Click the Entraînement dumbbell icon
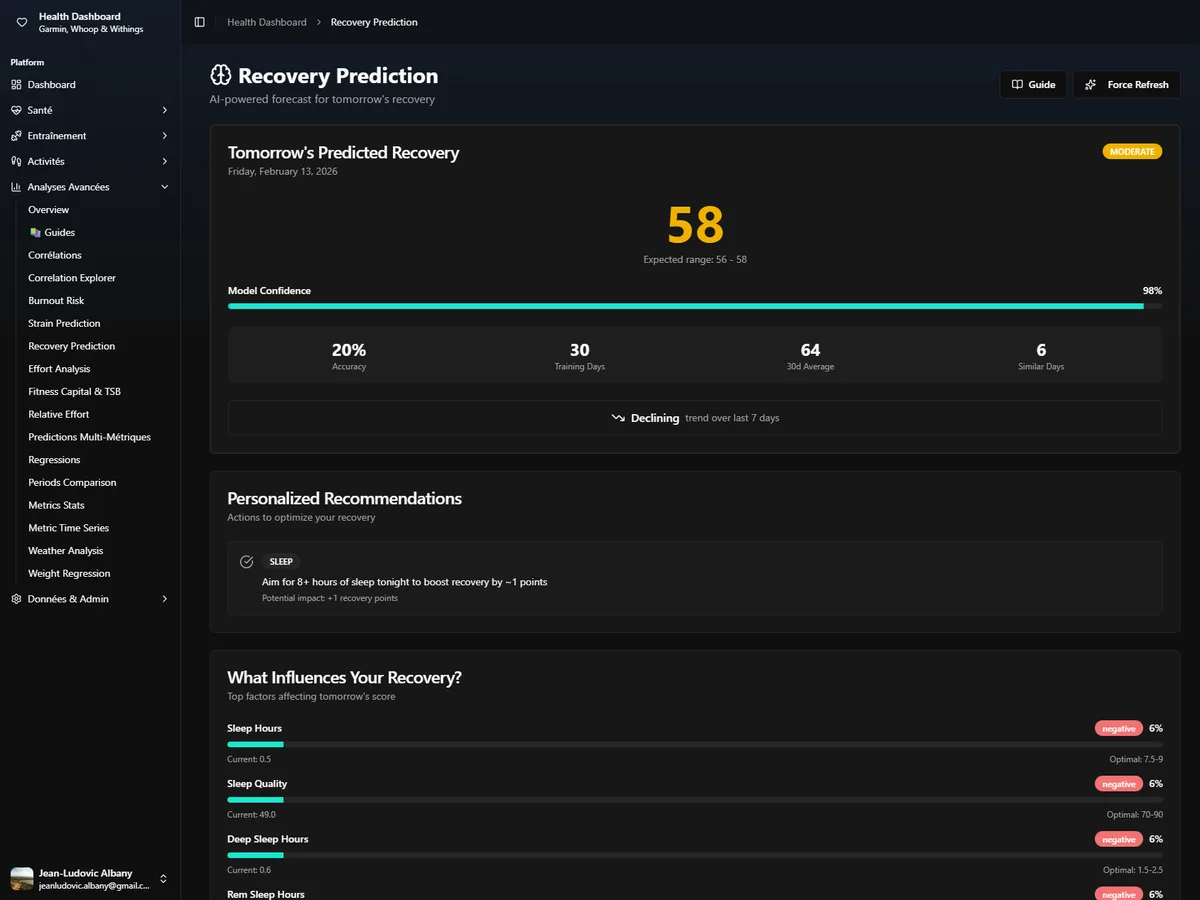Viewport: 1200px width, 900px height. click(14, 135)
